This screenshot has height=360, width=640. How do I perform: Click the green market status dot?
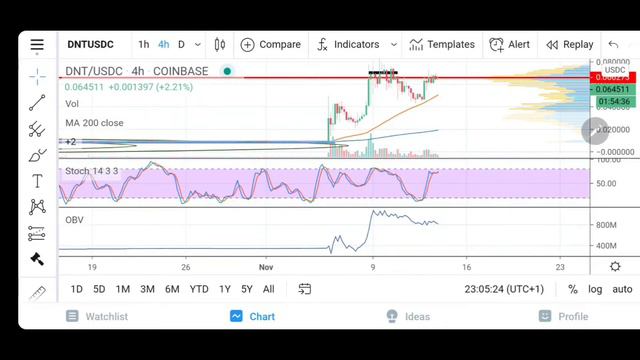[227, 71]
